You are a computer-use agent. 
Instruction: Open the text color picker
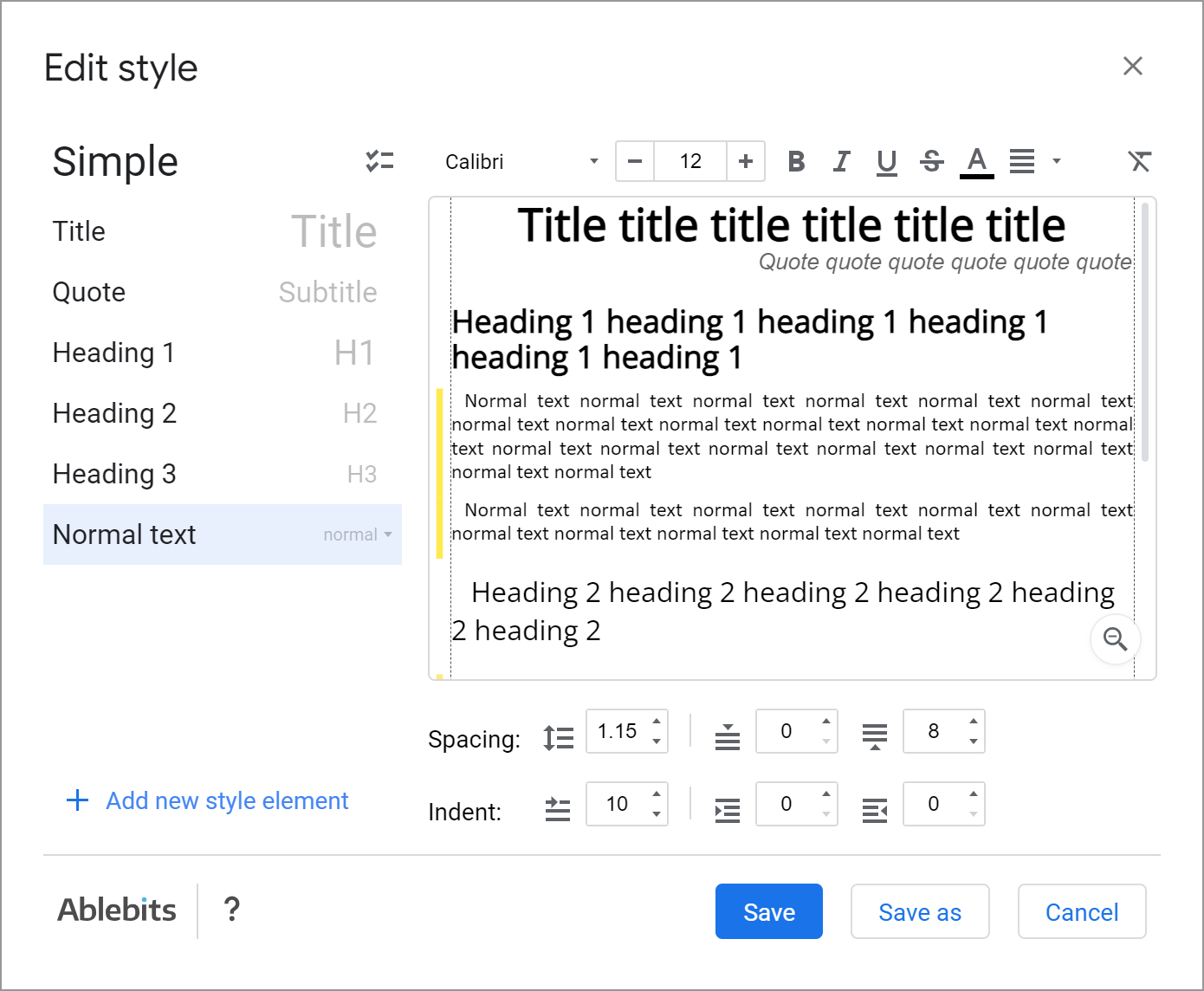pos(977,161)
